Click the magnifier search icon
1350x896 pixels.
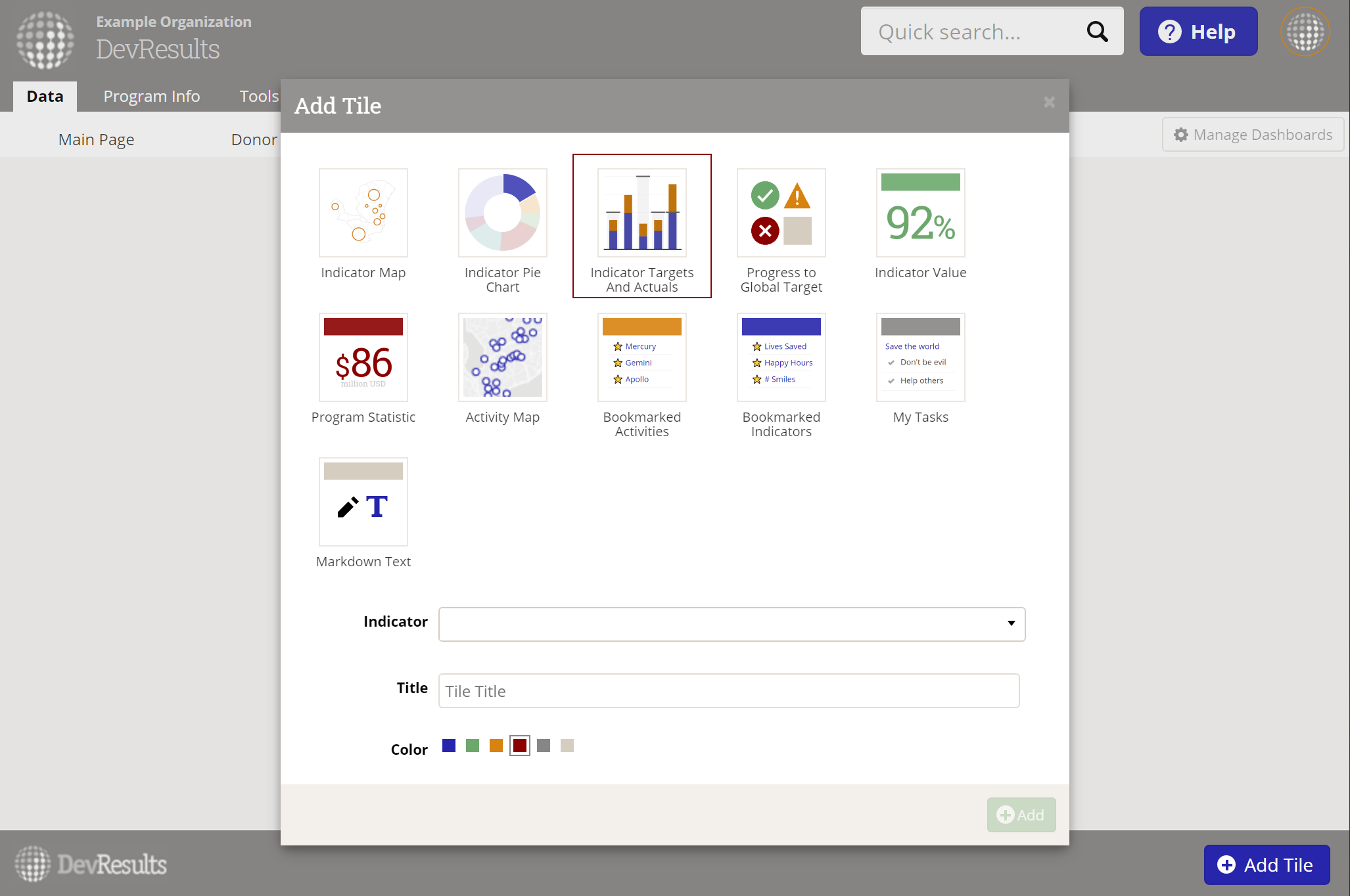click(1097, 32)
